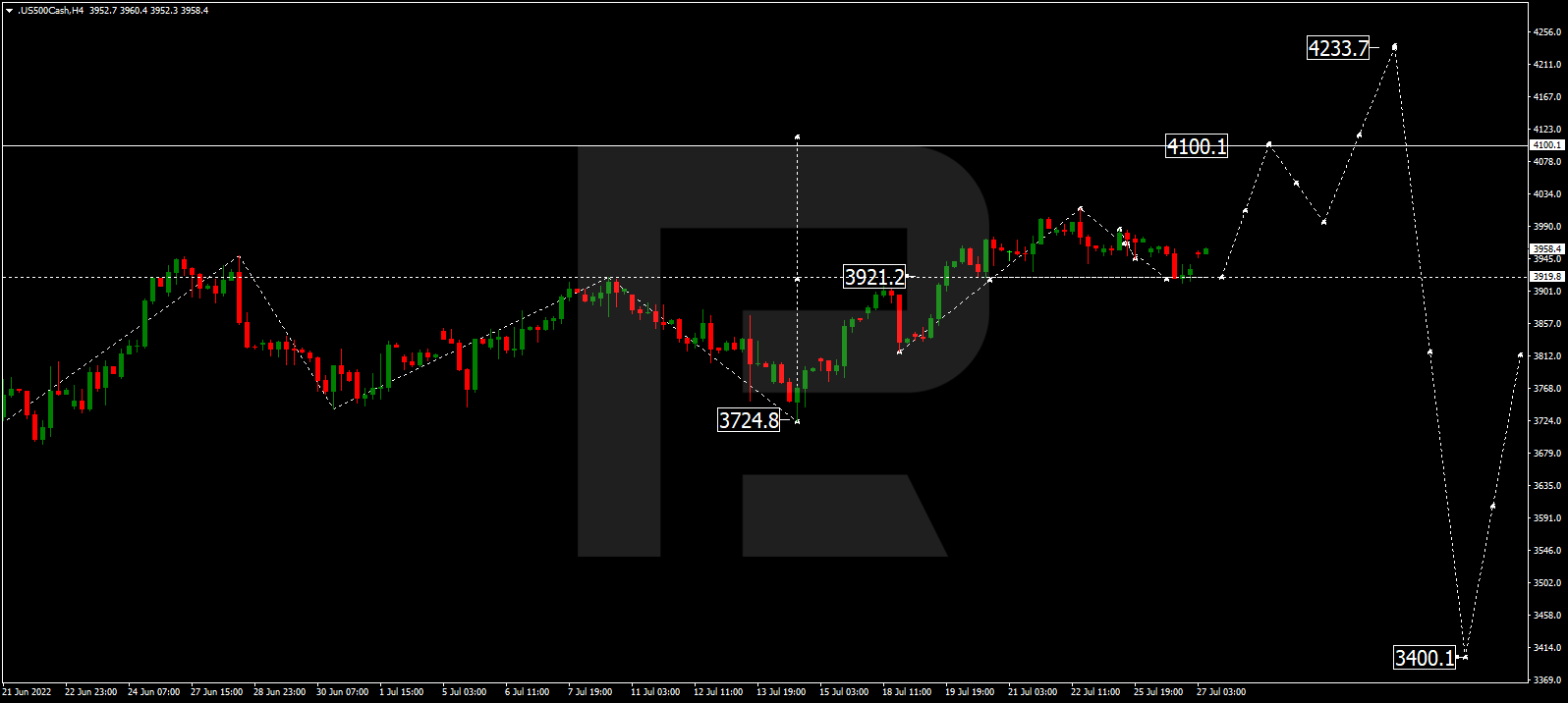Click the 3724.8 low price label

[749, 421]
